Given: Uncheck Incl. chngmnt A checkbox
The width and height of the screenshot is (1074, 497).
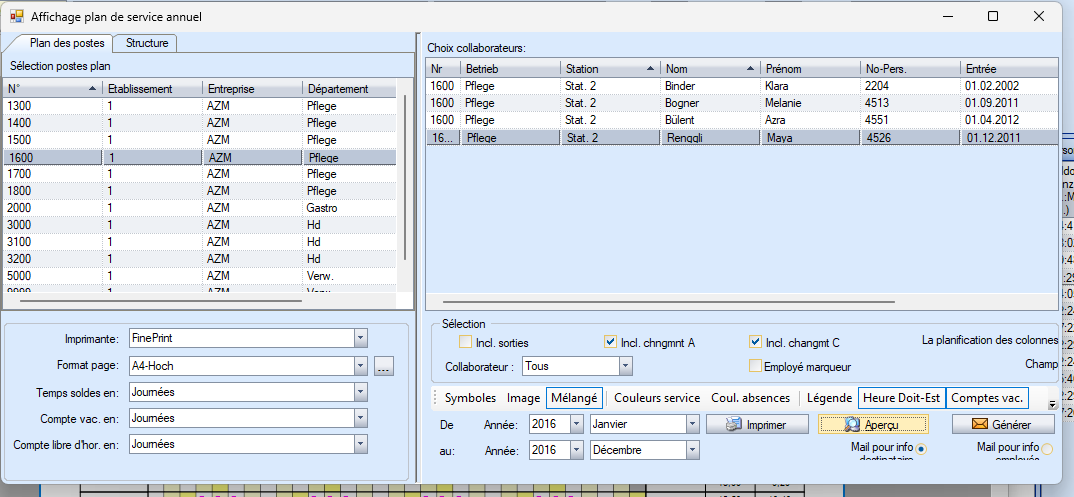Looking at the screenshot, I should point(610,343).
